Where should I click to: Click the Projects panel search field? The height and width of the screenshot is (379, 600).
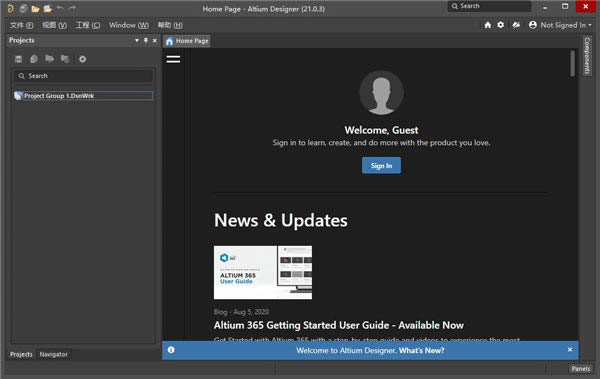click(83, 76)
